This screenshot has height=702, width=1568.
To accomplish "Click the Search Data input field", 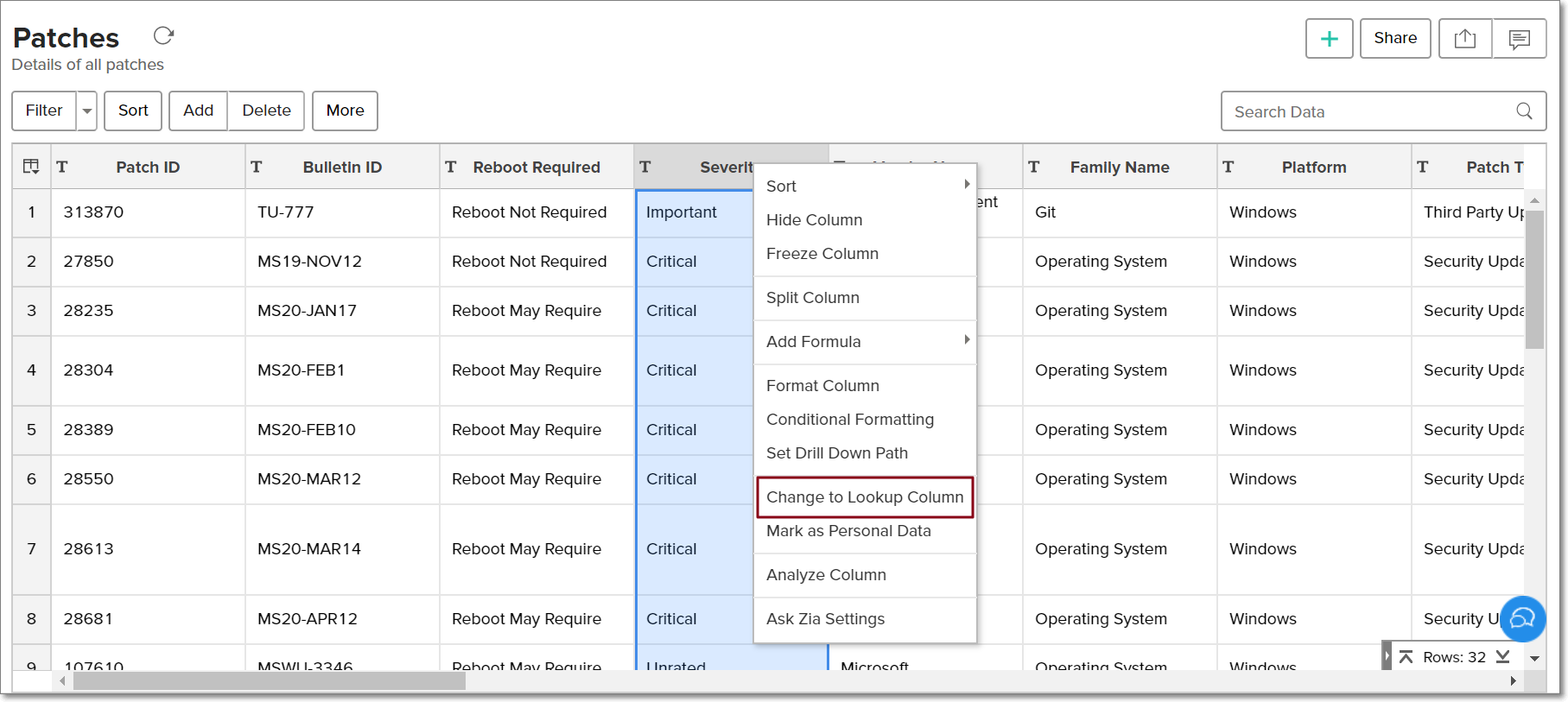I will click(1369, 112).
